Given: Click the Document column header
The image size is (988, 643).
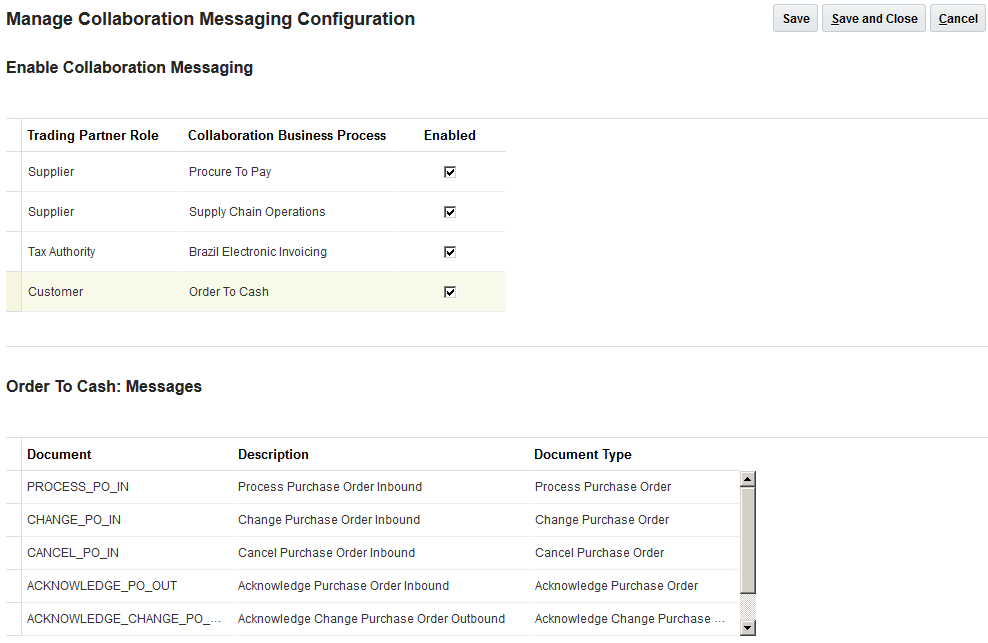Looking at the screenshot, I should [59, 454].
